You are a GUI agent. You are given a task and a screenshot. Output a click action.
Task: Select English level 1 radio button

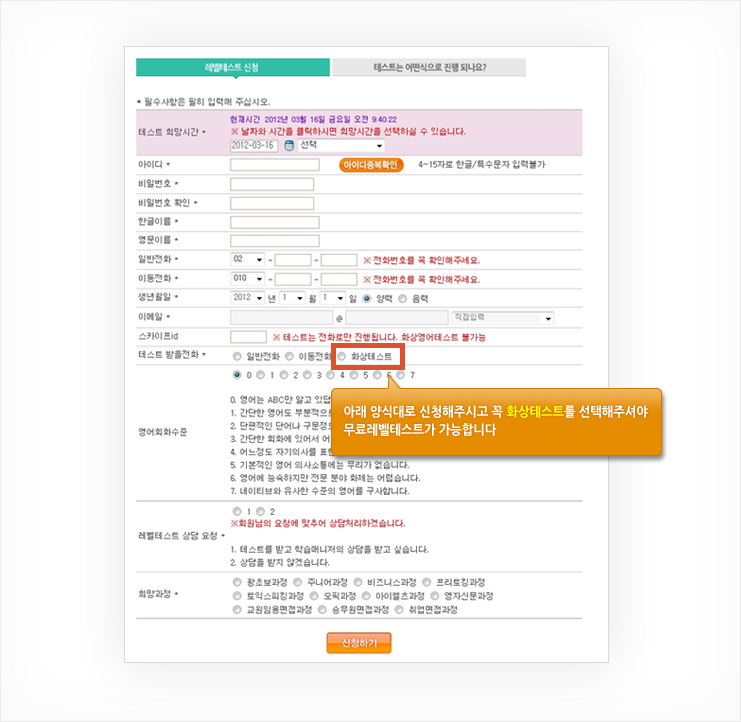[260, 375]
